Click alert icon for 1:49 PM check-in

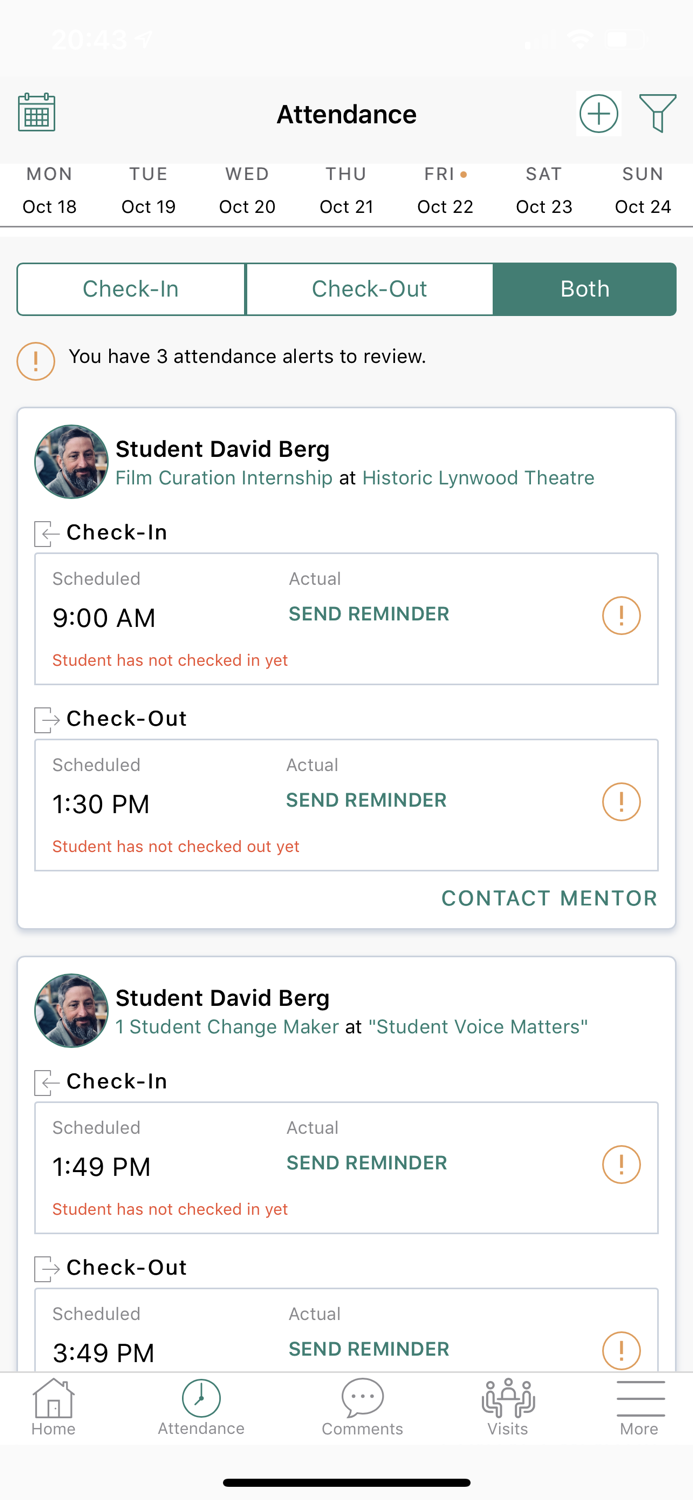[x=621, y=1164]
